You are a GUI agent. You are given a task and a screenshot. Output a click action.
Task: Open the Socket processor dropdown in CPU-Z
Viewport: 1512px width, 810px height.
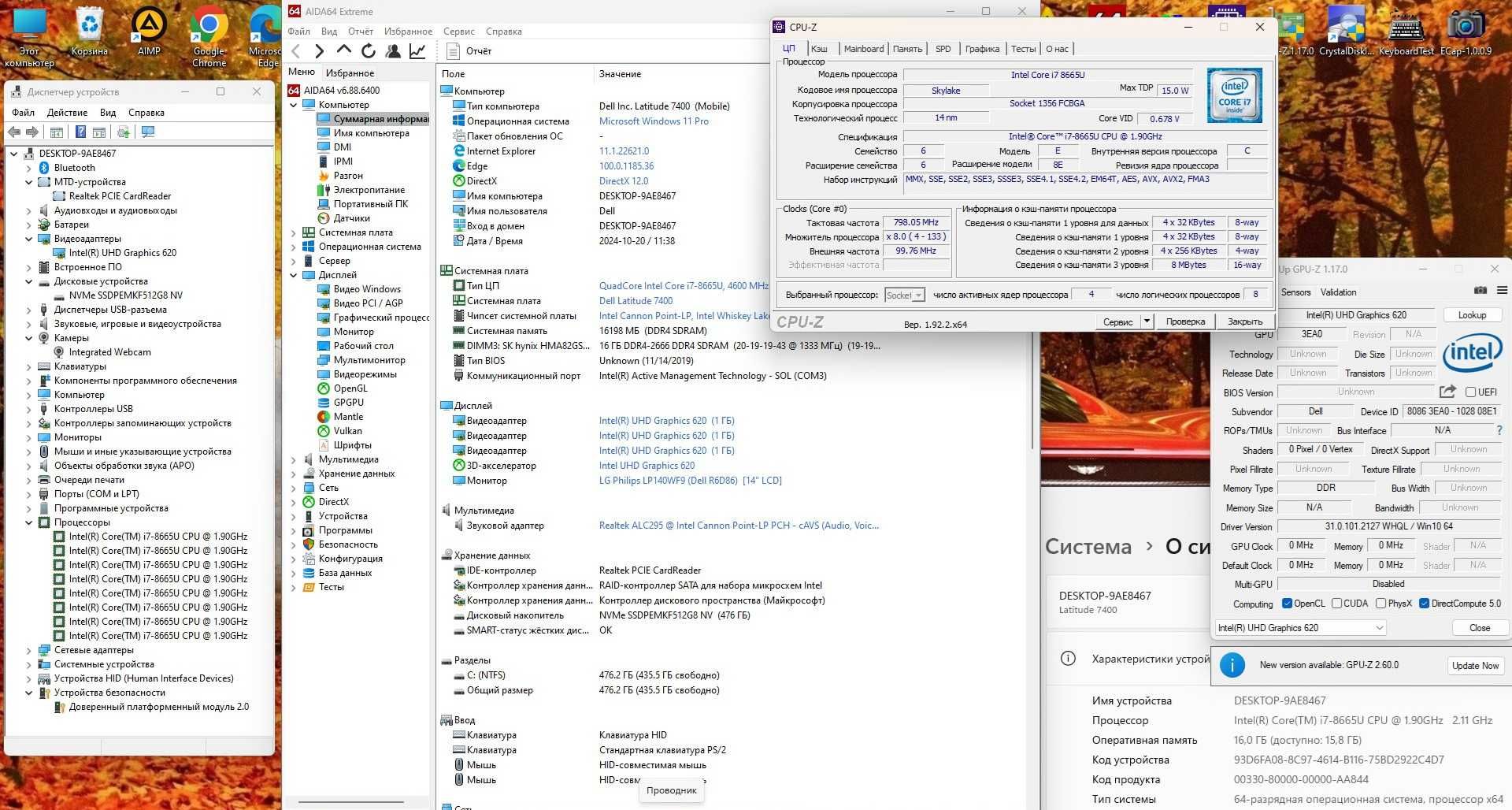click(904, 295)
